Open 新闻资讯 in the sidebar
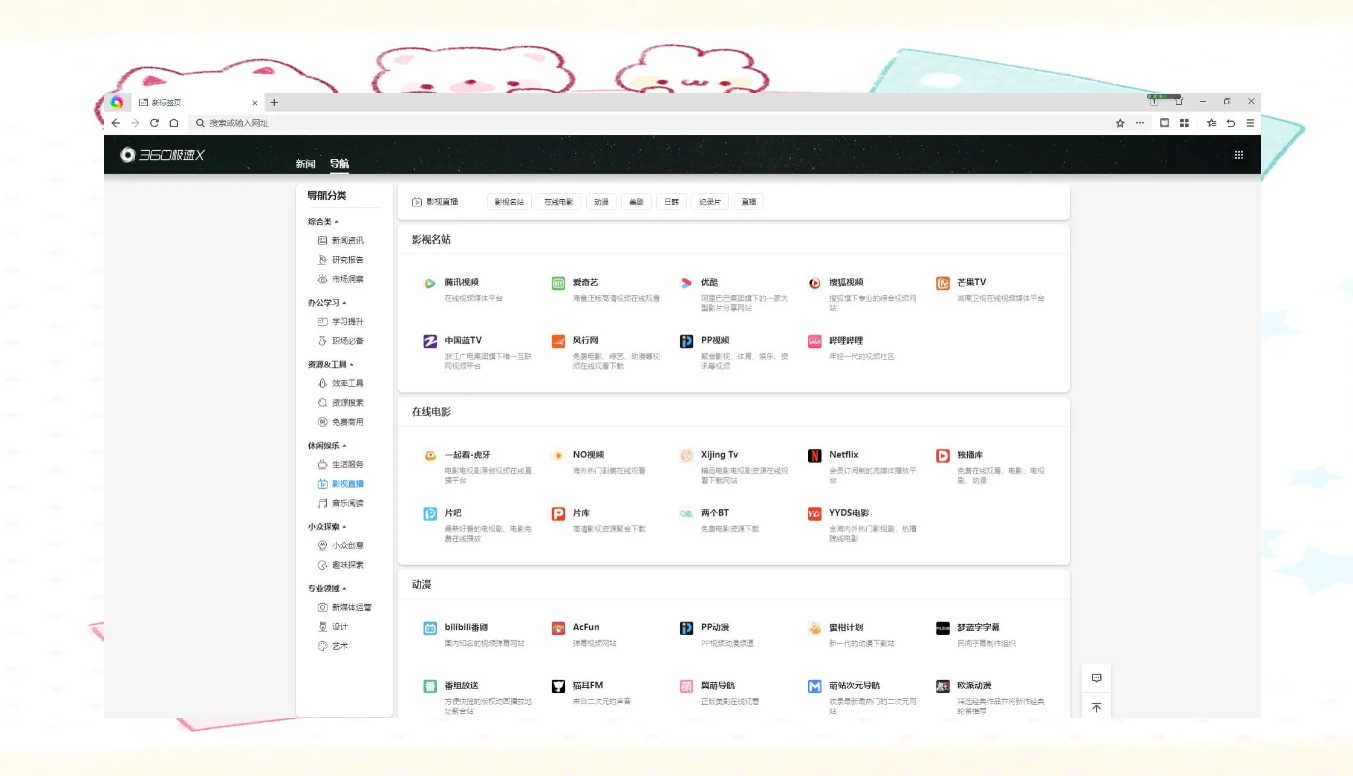This screenshot has height=776, width=1353. [340, 241]
